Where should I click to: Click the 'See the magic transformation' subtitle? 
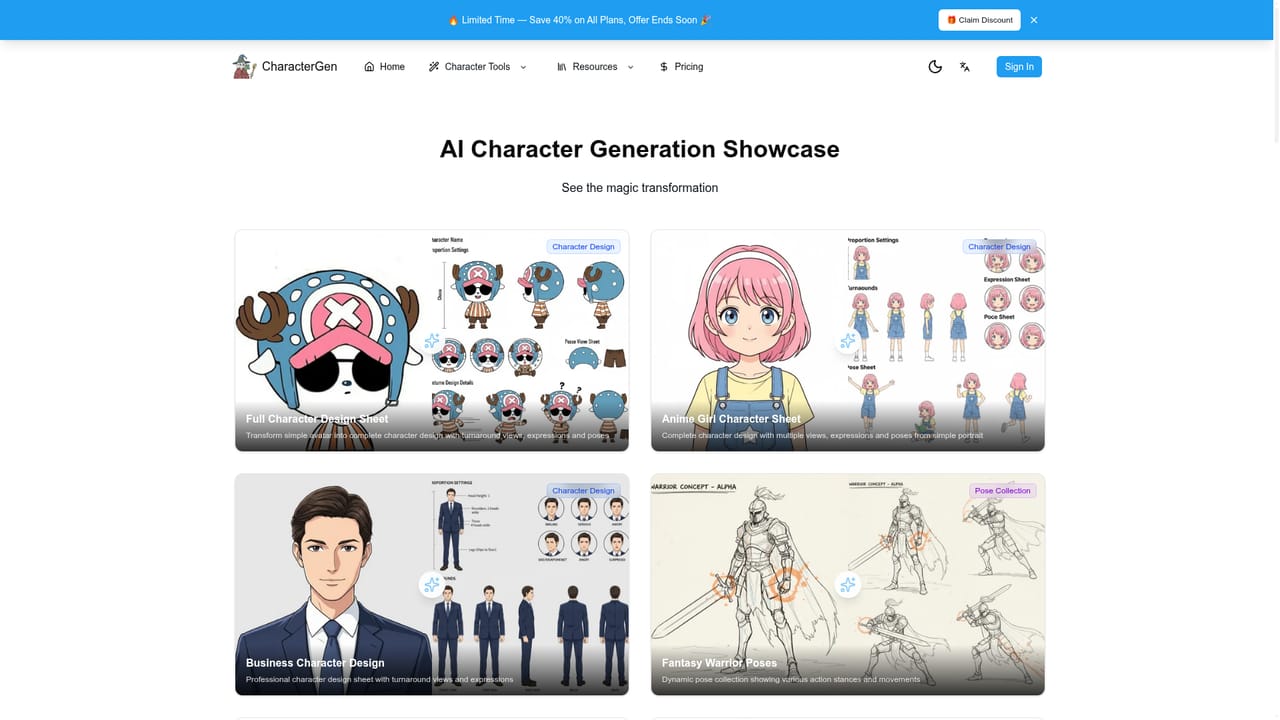(640, 188)
